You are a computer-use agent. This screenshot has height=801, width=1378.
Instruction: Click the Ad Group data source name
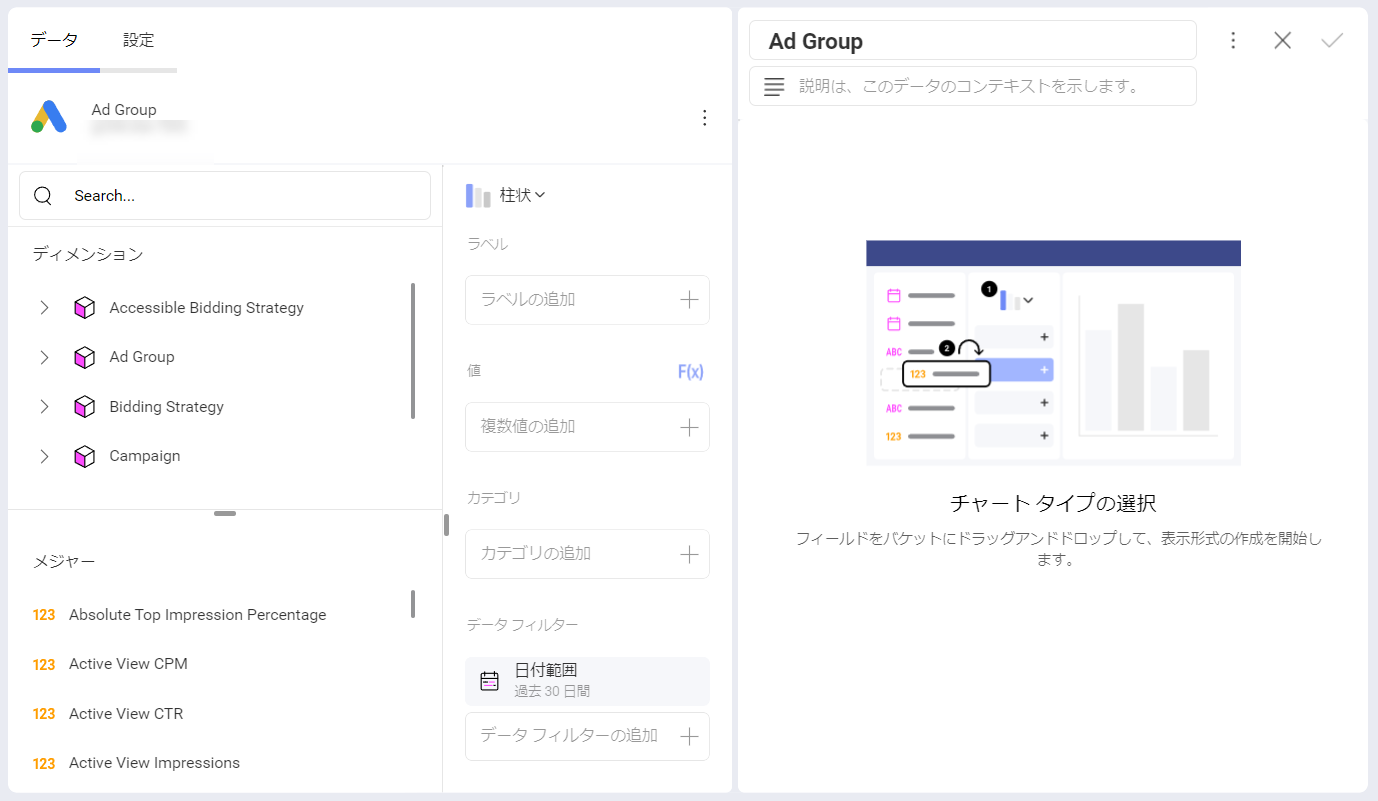(x=124, y=110)
